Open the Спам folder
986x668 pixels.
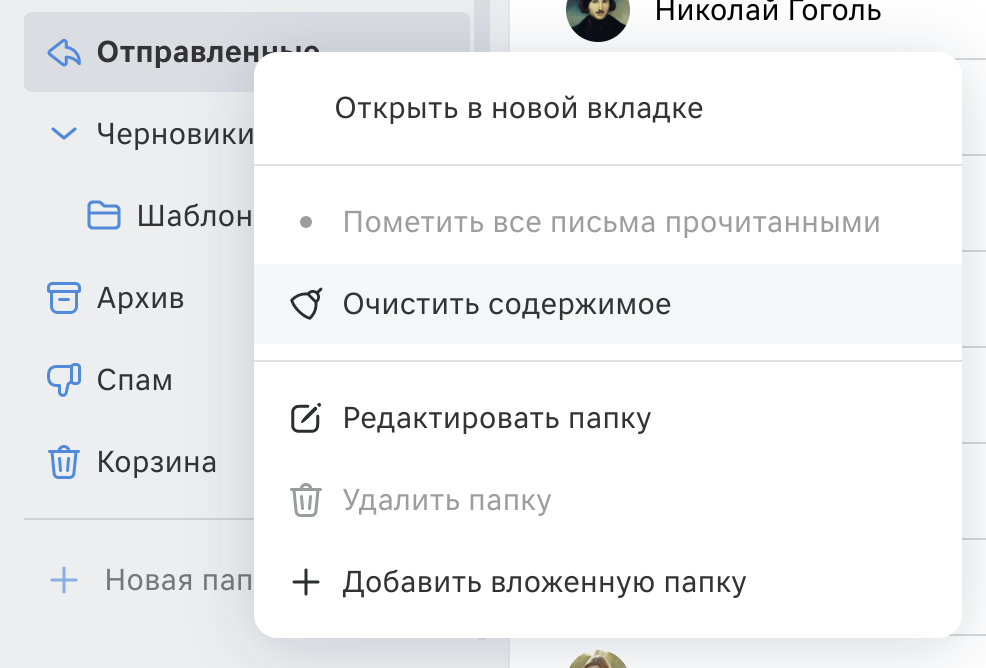tap(135, 380)
